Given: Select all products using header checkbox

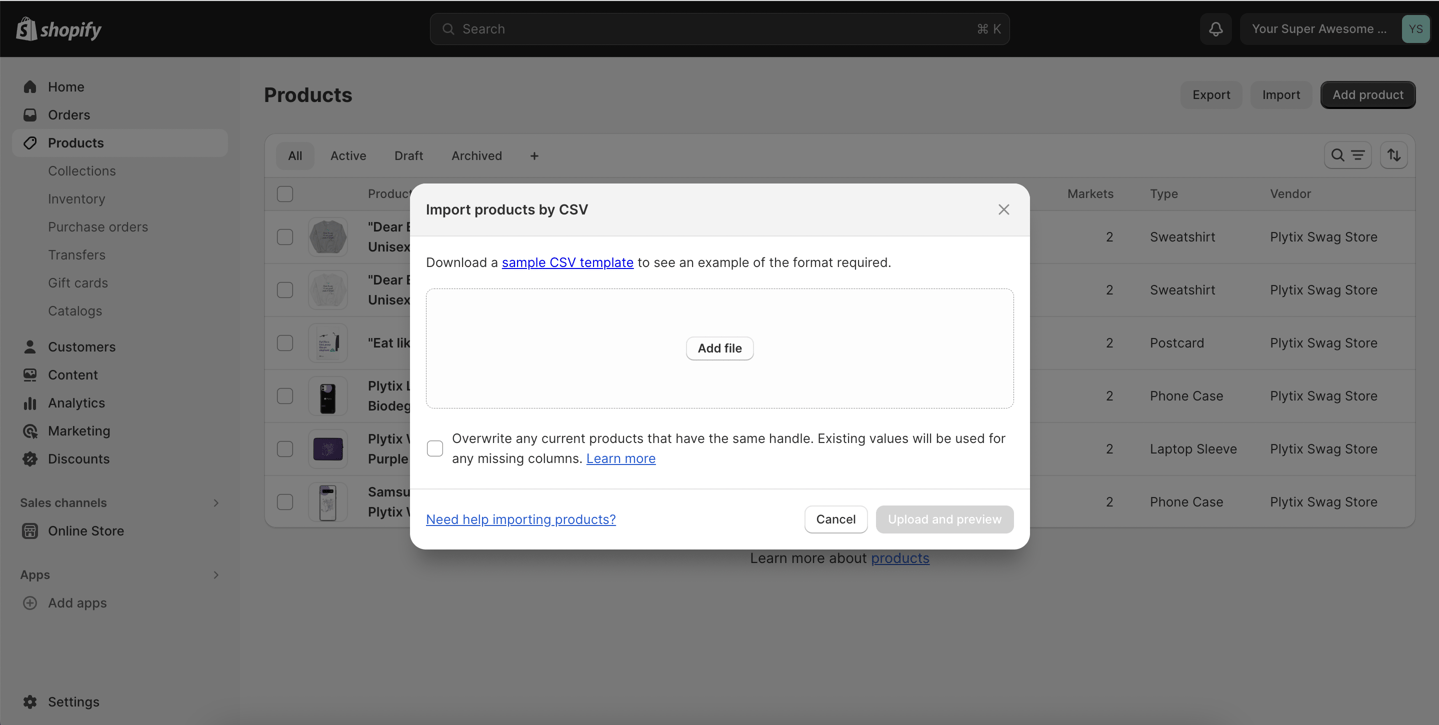Looking at the screenshot, I should [x=285, y=193].
